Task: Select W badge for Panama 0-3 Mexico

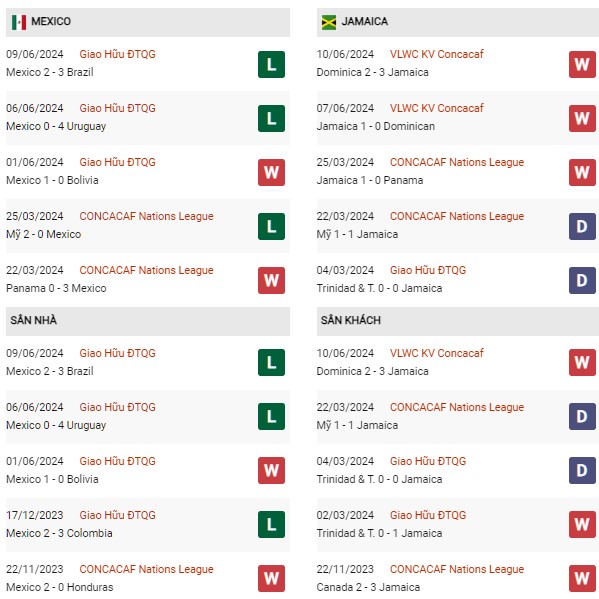Action: [271, 280]
